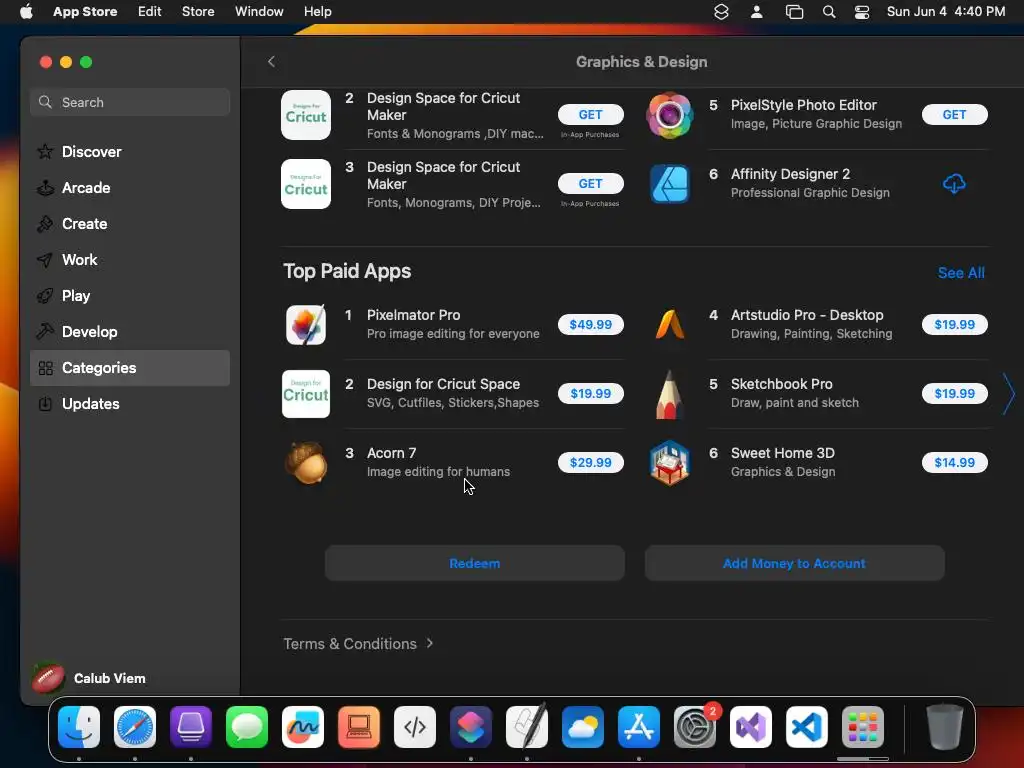The image size is (1024, 768).
Task: Open Weather app in the Dock
Action: [583, 727]
